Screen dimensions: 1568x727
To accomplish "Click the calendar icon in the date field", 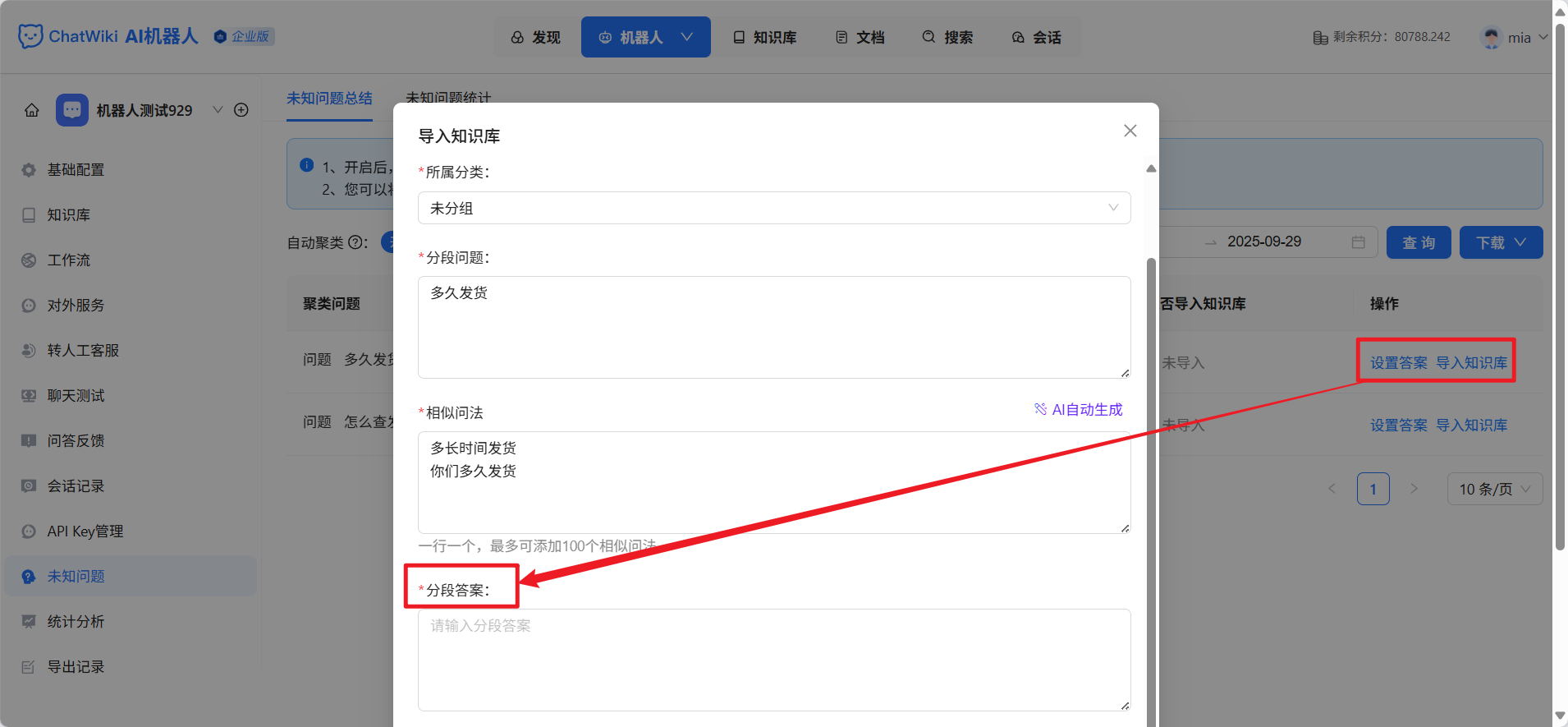I will pos(1359,242).
